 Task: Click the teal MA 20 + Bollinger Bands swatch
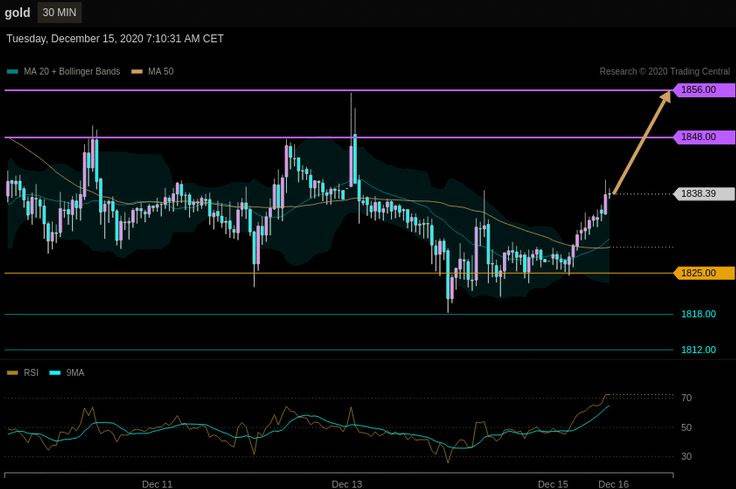click(13, 72)
